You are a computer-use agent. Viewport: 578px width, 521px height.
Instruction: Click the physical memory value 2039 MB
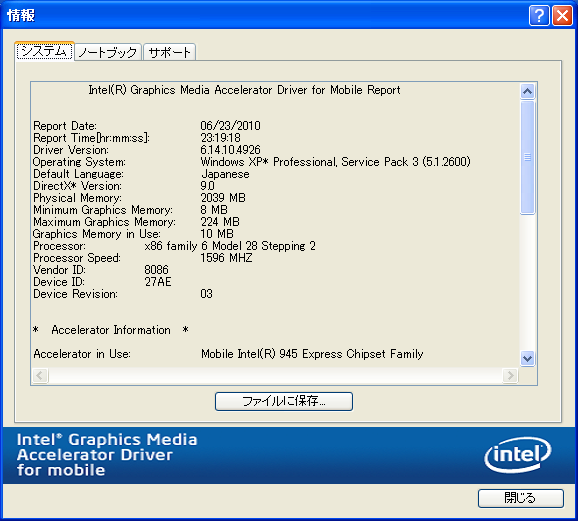pyautogui.click(x=223, y=198)
